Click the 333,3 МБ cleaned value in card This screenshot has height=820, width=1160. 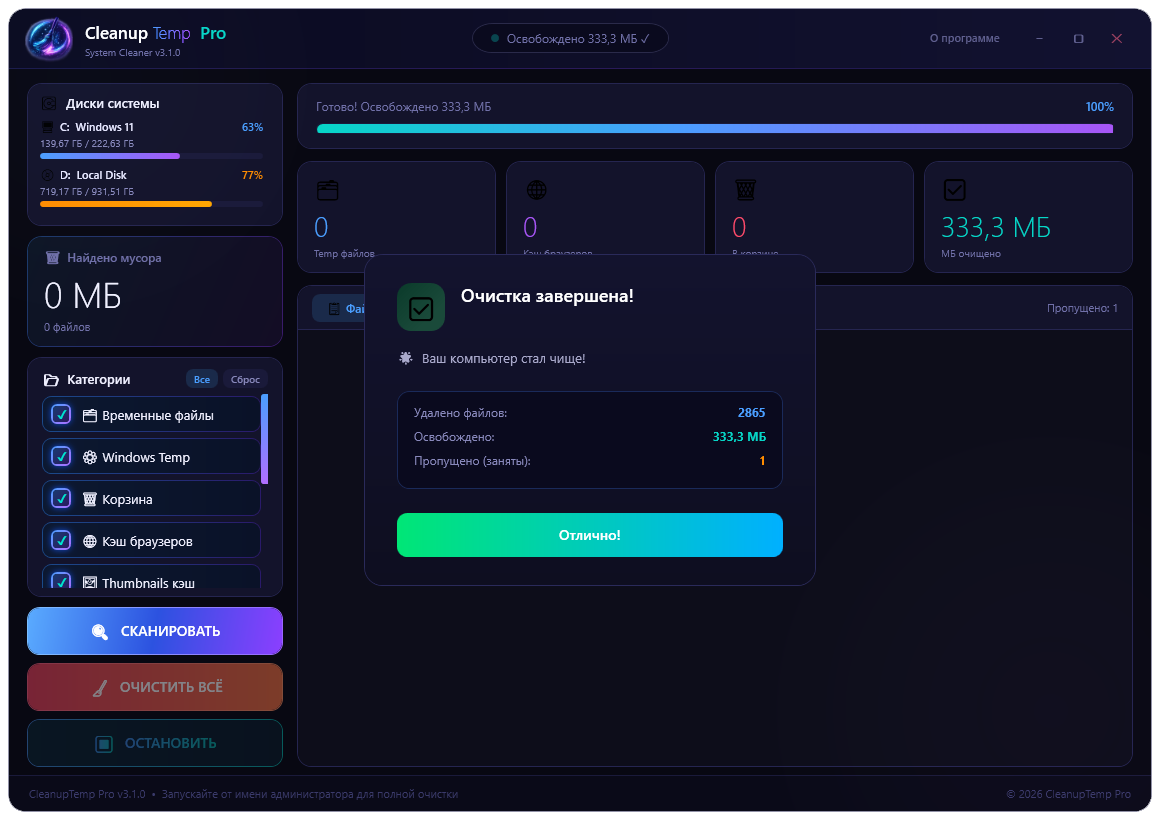[x=995, y=227]
